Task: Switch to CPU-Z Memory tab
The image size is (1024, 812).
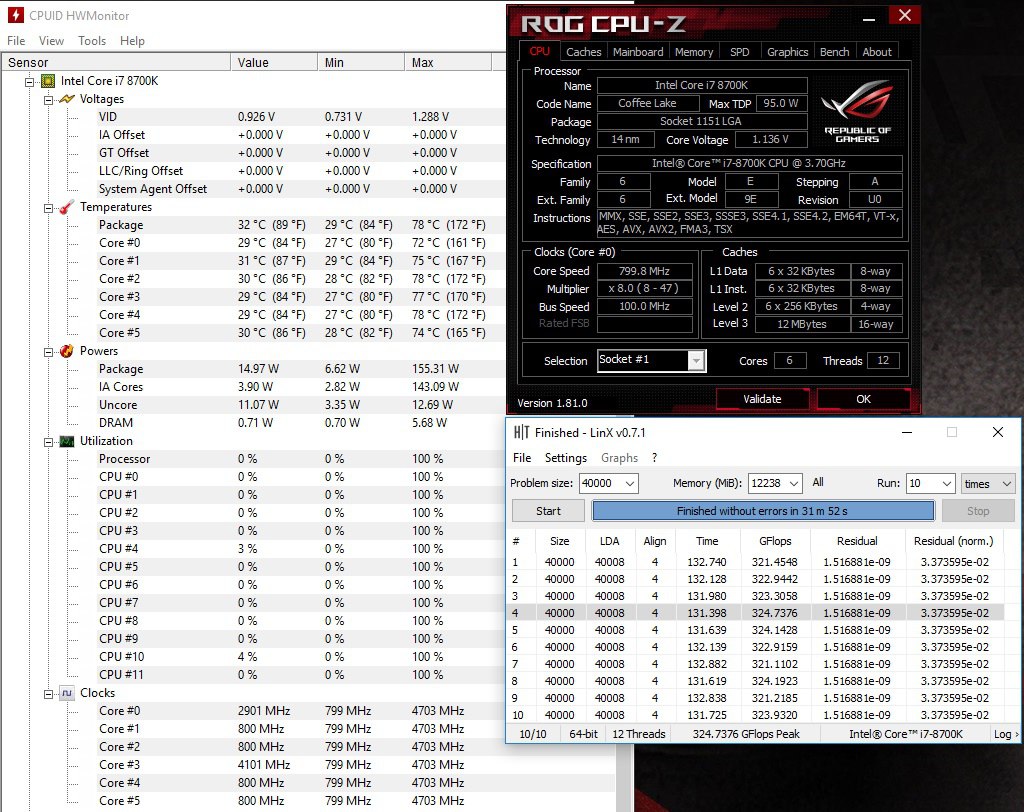Action: [x=694, y=52]
